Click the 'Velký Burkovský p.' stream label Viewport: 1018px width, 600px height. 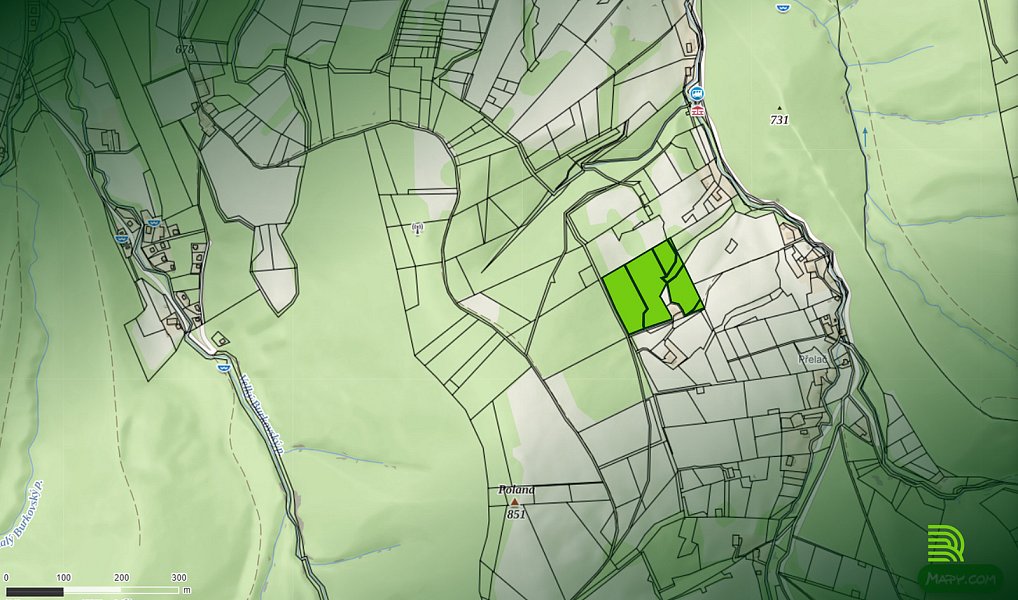coord(263,414)
